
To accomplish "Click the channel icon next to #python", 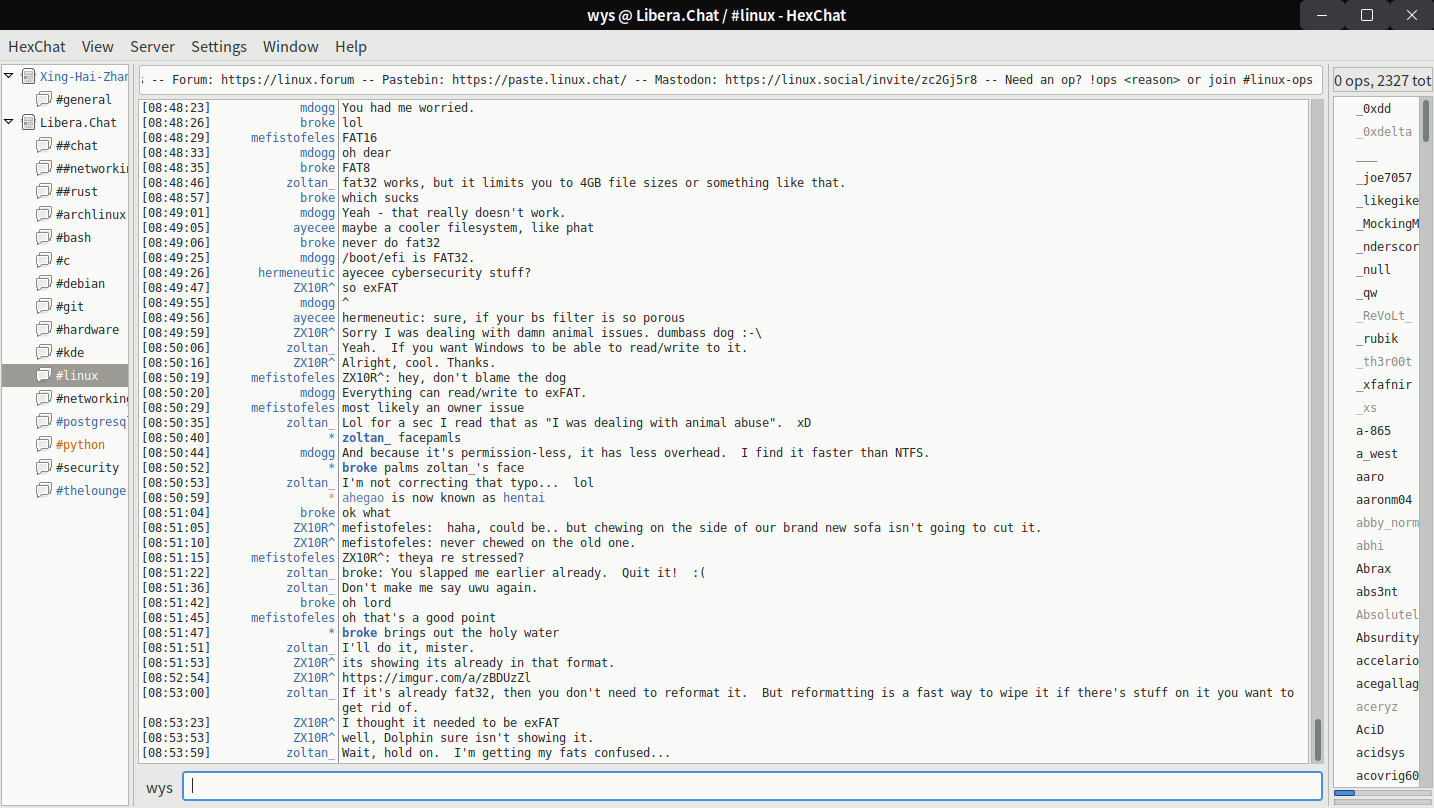I will pyautogui.click(x=43, y=444).
